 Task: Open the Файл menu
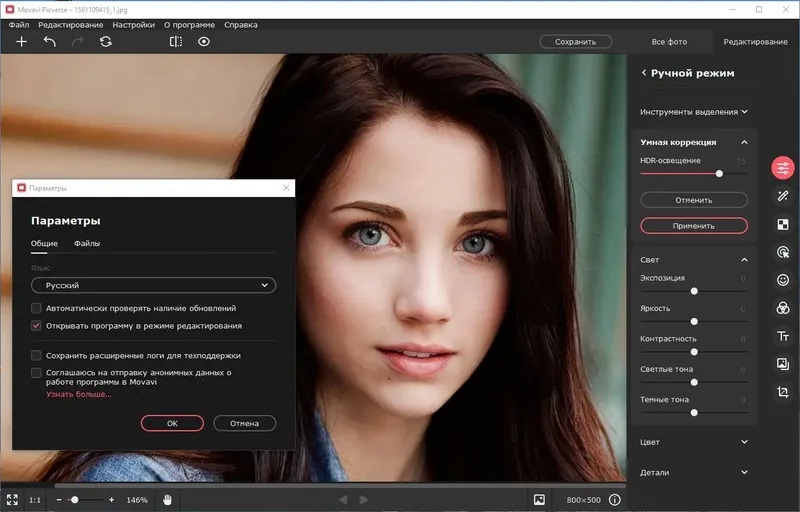click(x=19, y=25)
